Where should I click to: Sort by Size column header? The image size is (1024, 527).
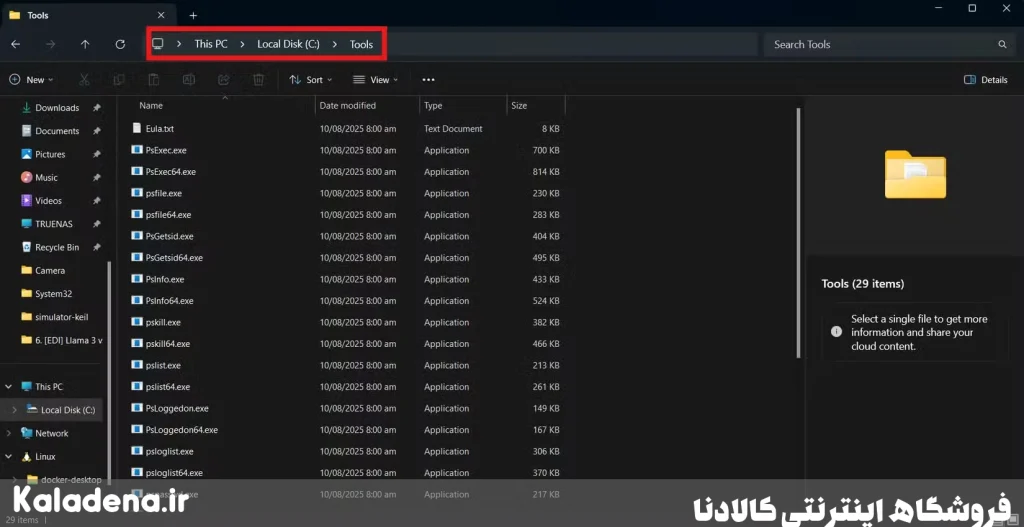[x=519, y=105]
